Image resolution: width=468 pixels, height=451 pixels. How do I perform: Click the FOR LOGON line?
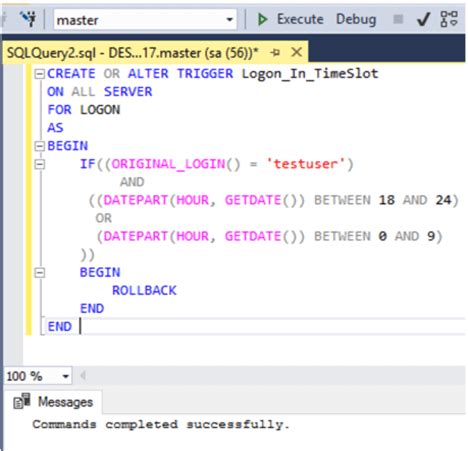click(x=84, y=110)
